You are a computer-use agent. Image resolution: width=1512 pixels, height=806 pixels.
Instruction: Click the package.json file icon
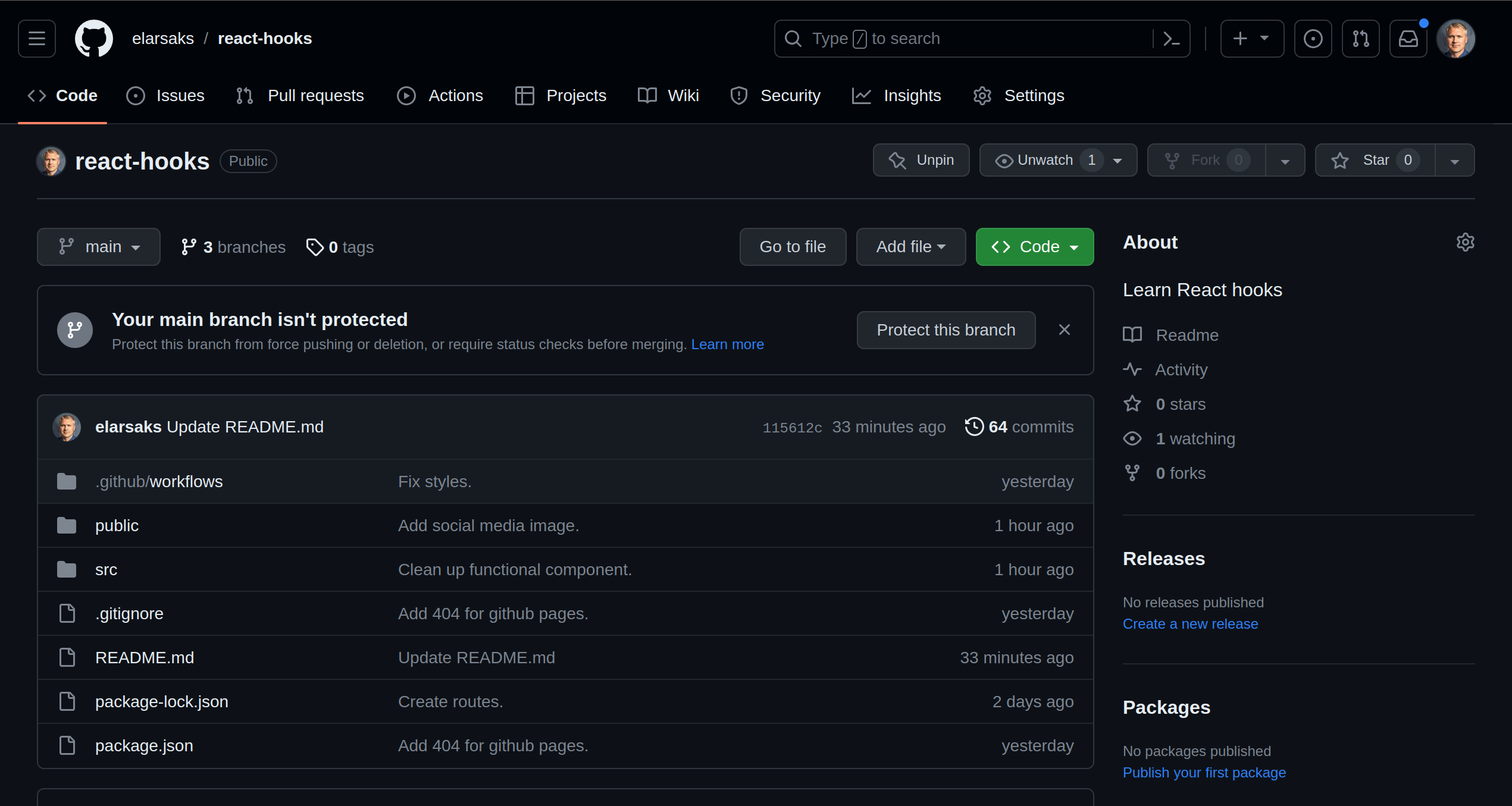tap(67, 745)
